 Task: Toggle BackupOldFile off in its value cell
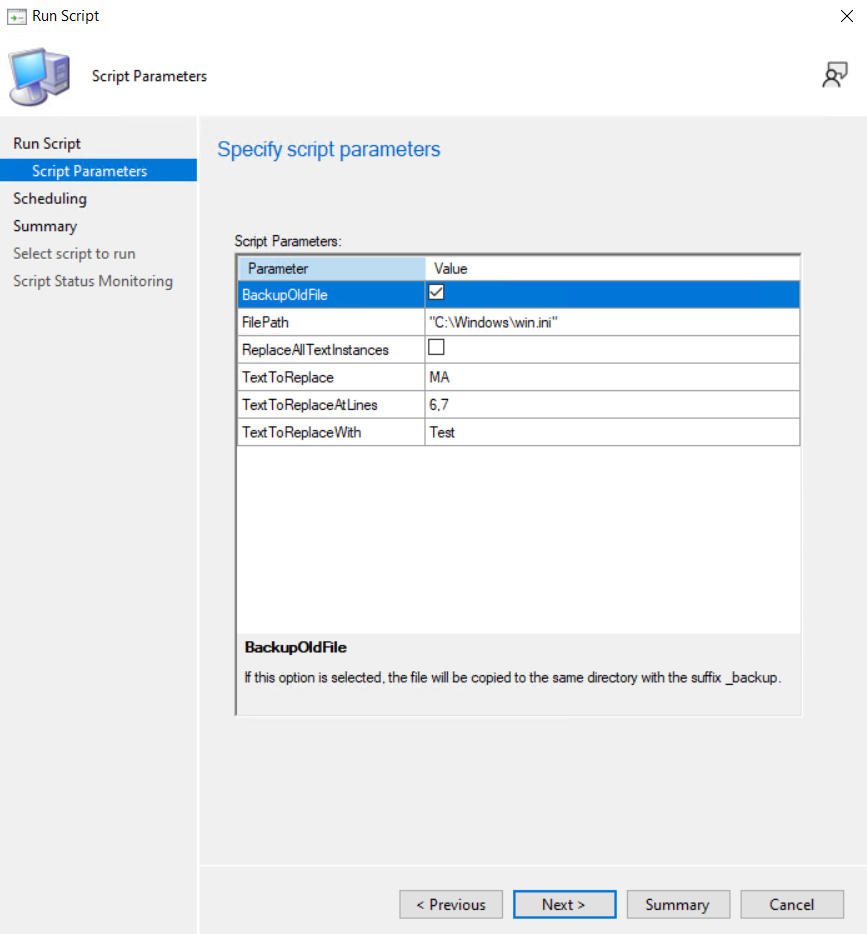[x=436, y=294]
